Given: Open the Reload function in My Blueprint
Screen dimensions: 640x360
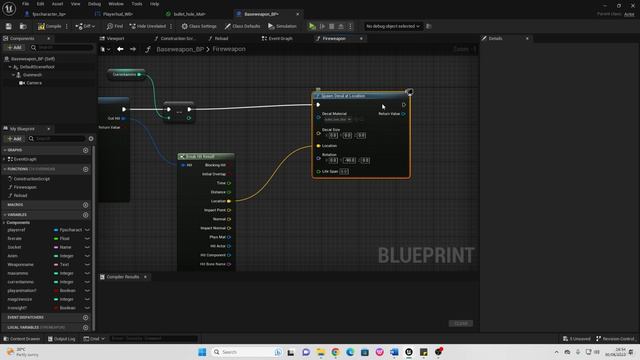Looking at the screenshot, I should pyautogui.click(x=20, y=196).
